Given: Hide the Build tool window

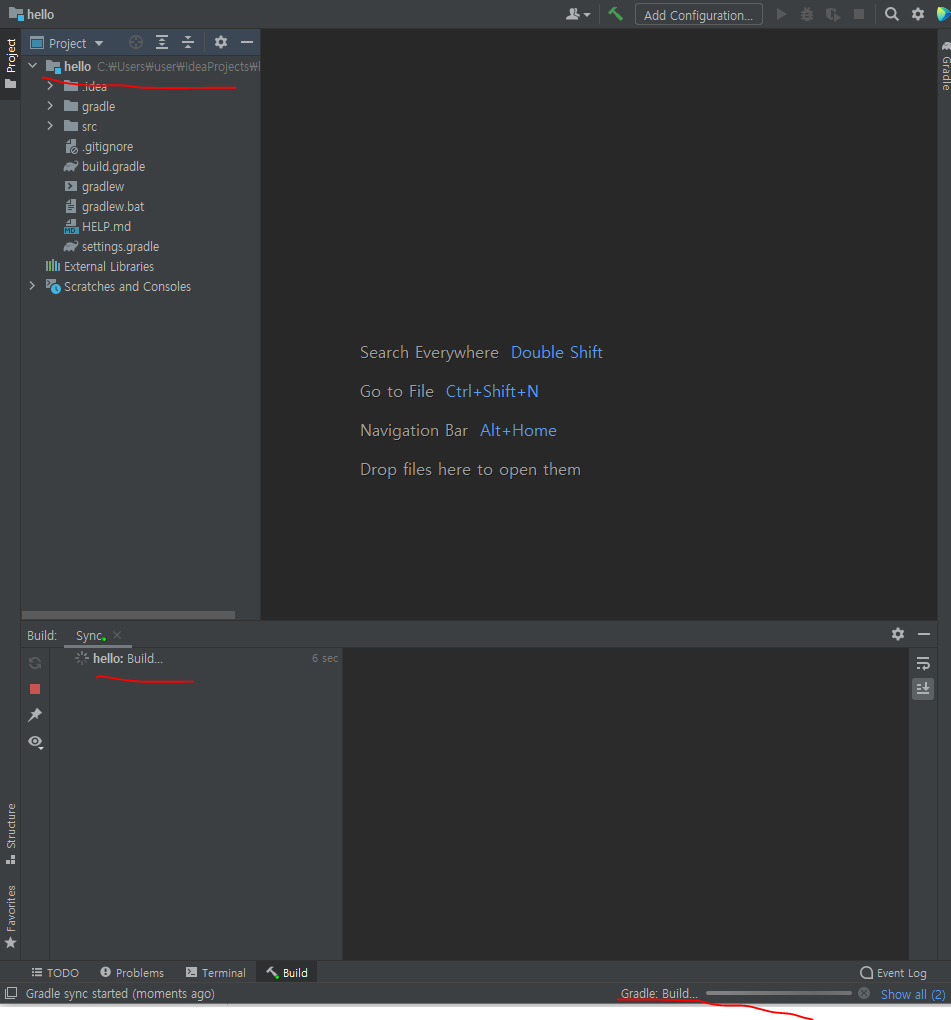Looking at the screenshot, I should (924, 634).
